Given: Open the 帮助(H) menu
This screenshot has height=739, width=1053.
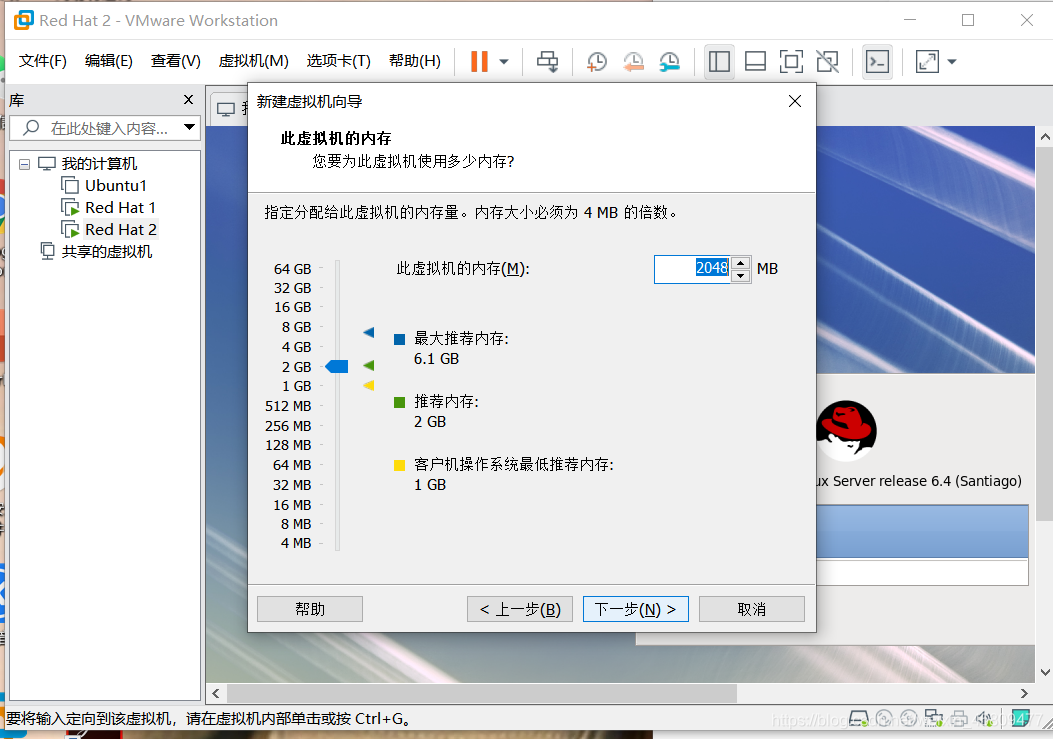Looking at the screenshot, I should point(414,61).
